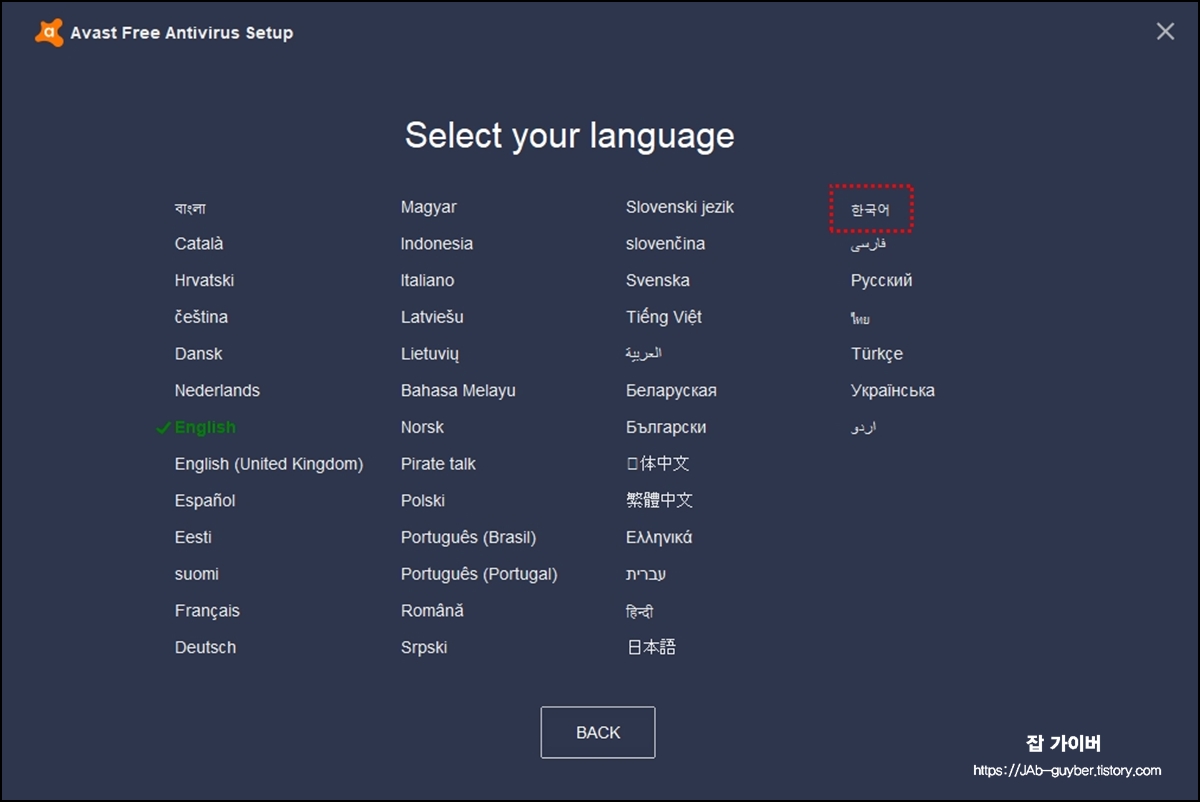Screen dimensions: 1200x802
Task: Select the checked English option
Action: 205,428
